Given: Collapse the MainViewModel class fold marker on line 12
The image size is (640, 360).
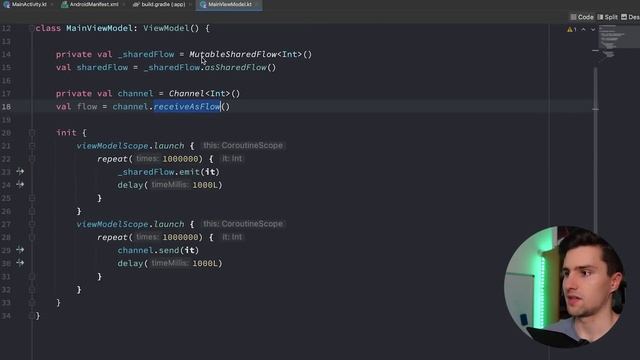Looking at the screenshot, I should pyautogui.click(x=31, y=28).
